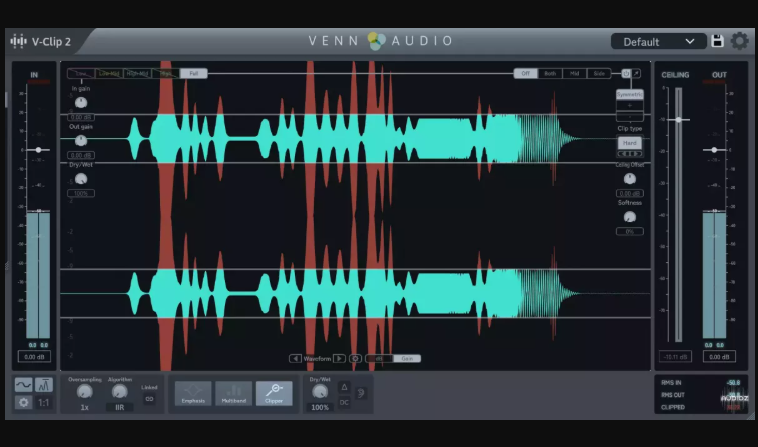Click the band Dry/Wet 100% field
This screenshot has width=758, height=447.
81,193
